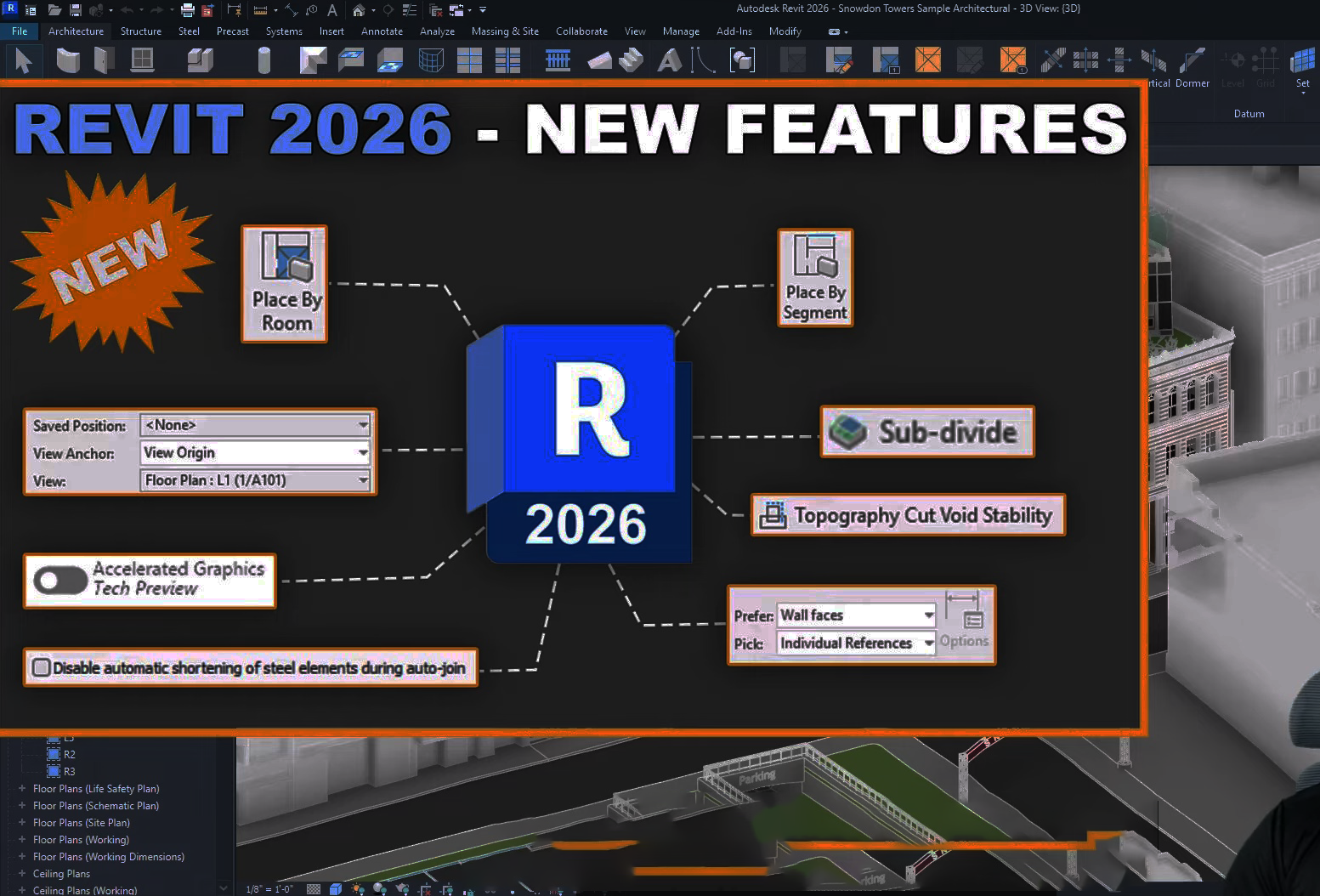1320x896 pixels.
Task: Toggle ribbon minimize button after Modify tab
Action: tap(835, 31)
